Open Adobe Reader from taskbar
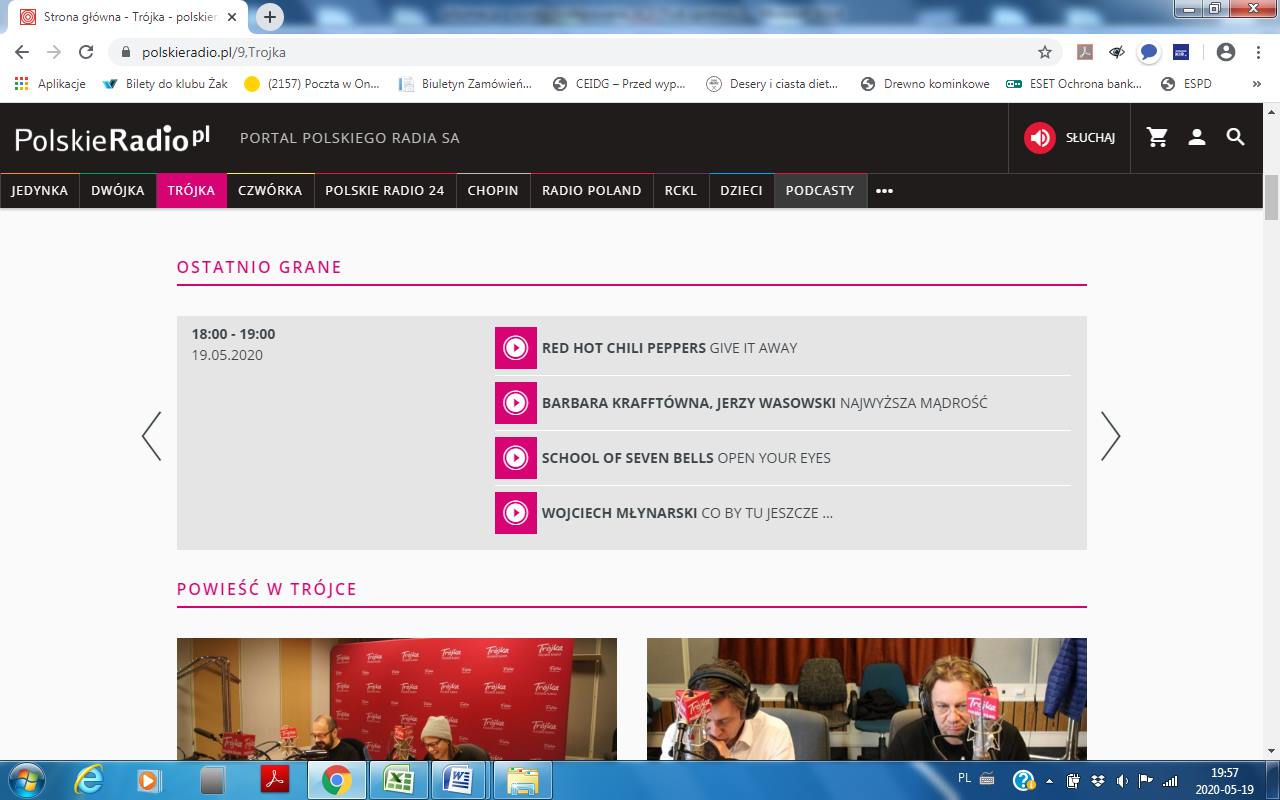 (274, 780)
